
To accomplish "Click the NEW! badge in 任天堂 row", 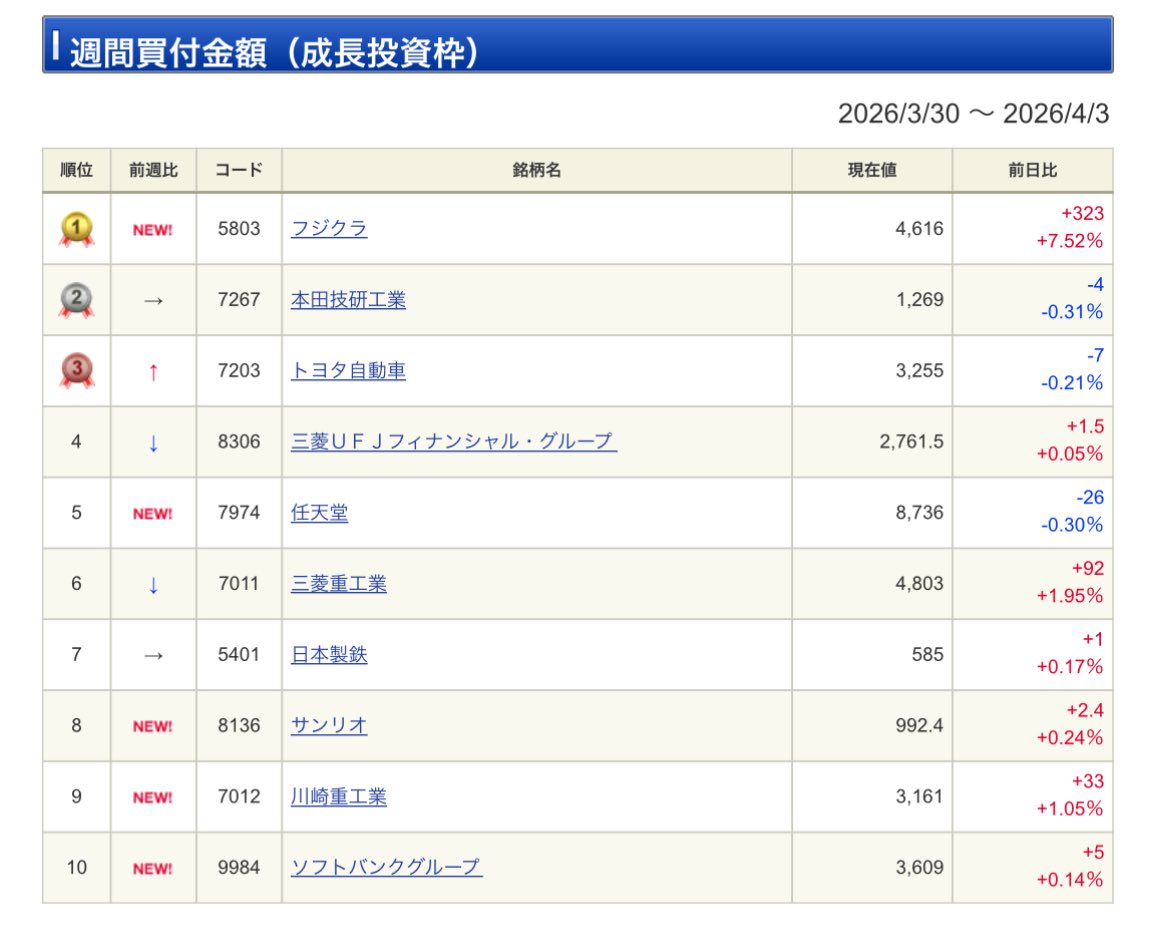I will pyautogui.click(x=153, y=514).
